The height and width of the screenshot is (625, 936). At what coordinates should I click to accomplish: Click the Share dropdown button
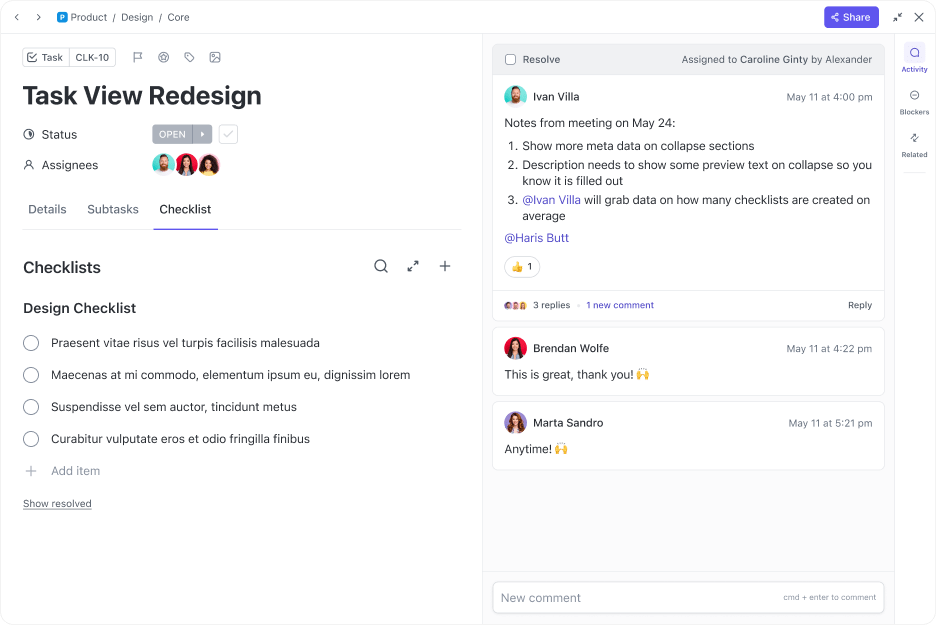coord(851,17)
